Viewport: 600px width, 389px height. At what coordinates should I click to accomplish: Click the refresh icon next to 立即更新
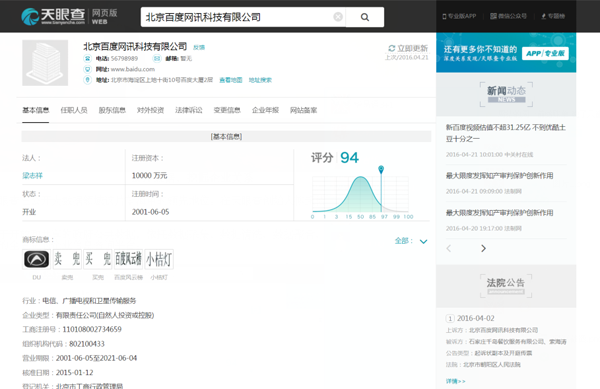391,48
